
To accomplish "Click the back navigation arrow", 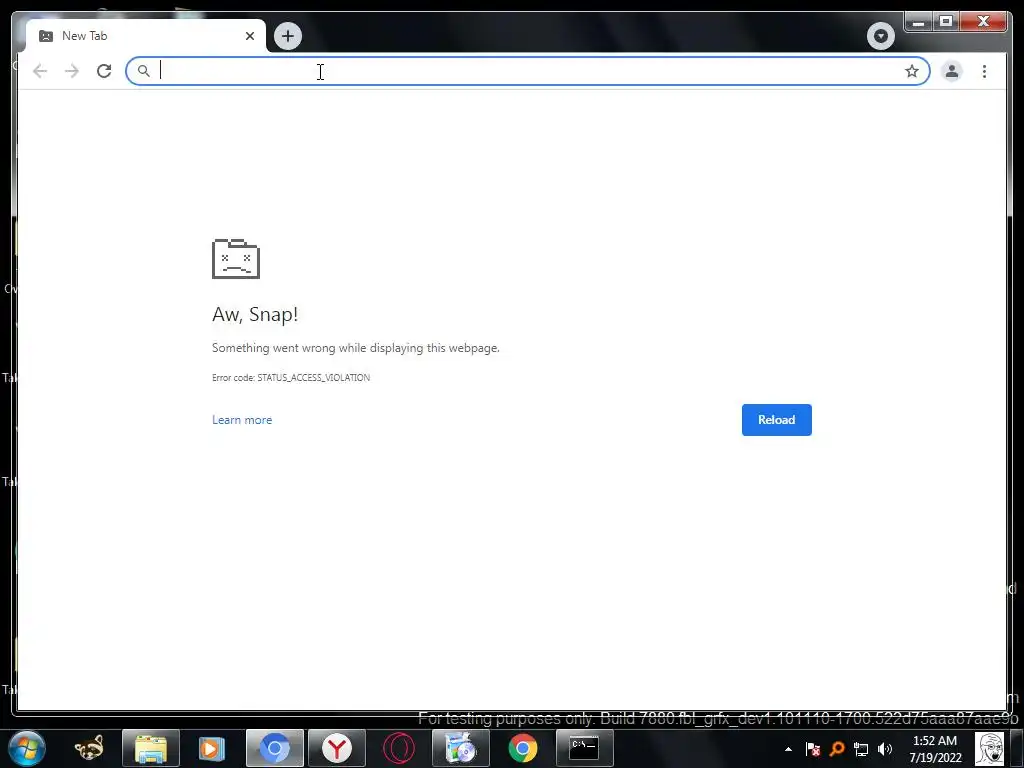I will click(40, 71).
